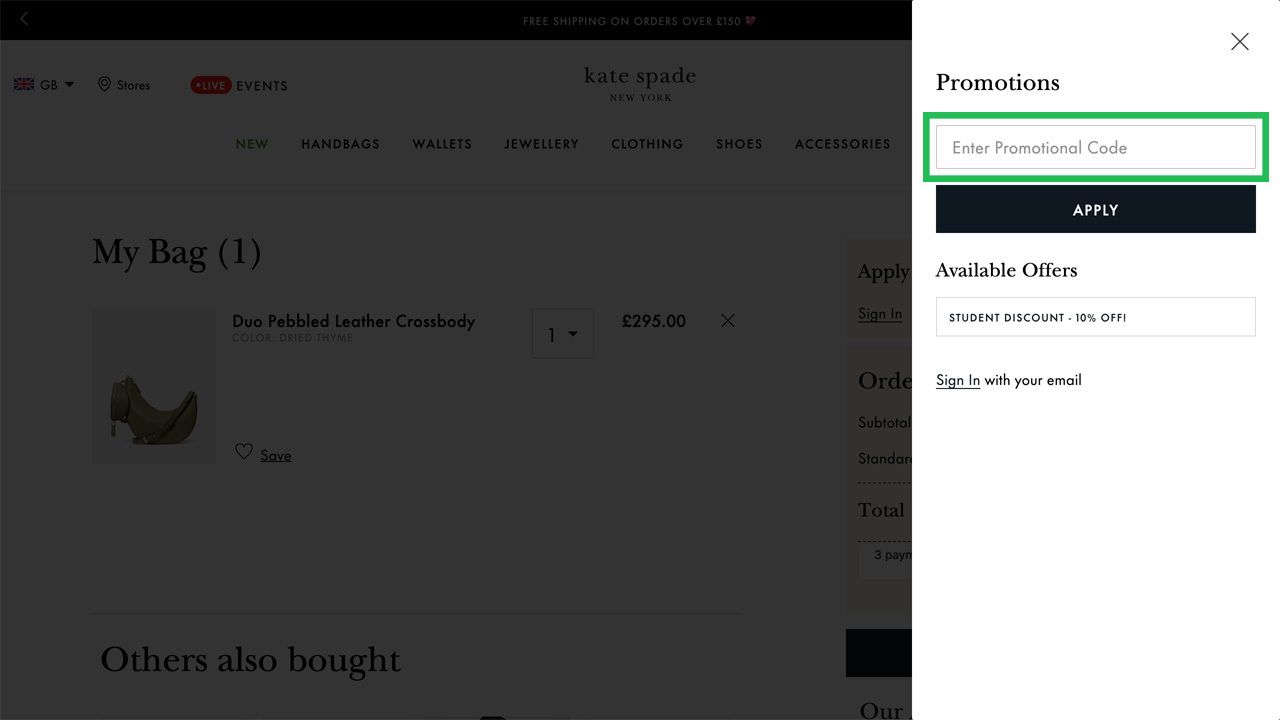
Task: Click the kate spade new york logo
Action: tap(640, 84)
